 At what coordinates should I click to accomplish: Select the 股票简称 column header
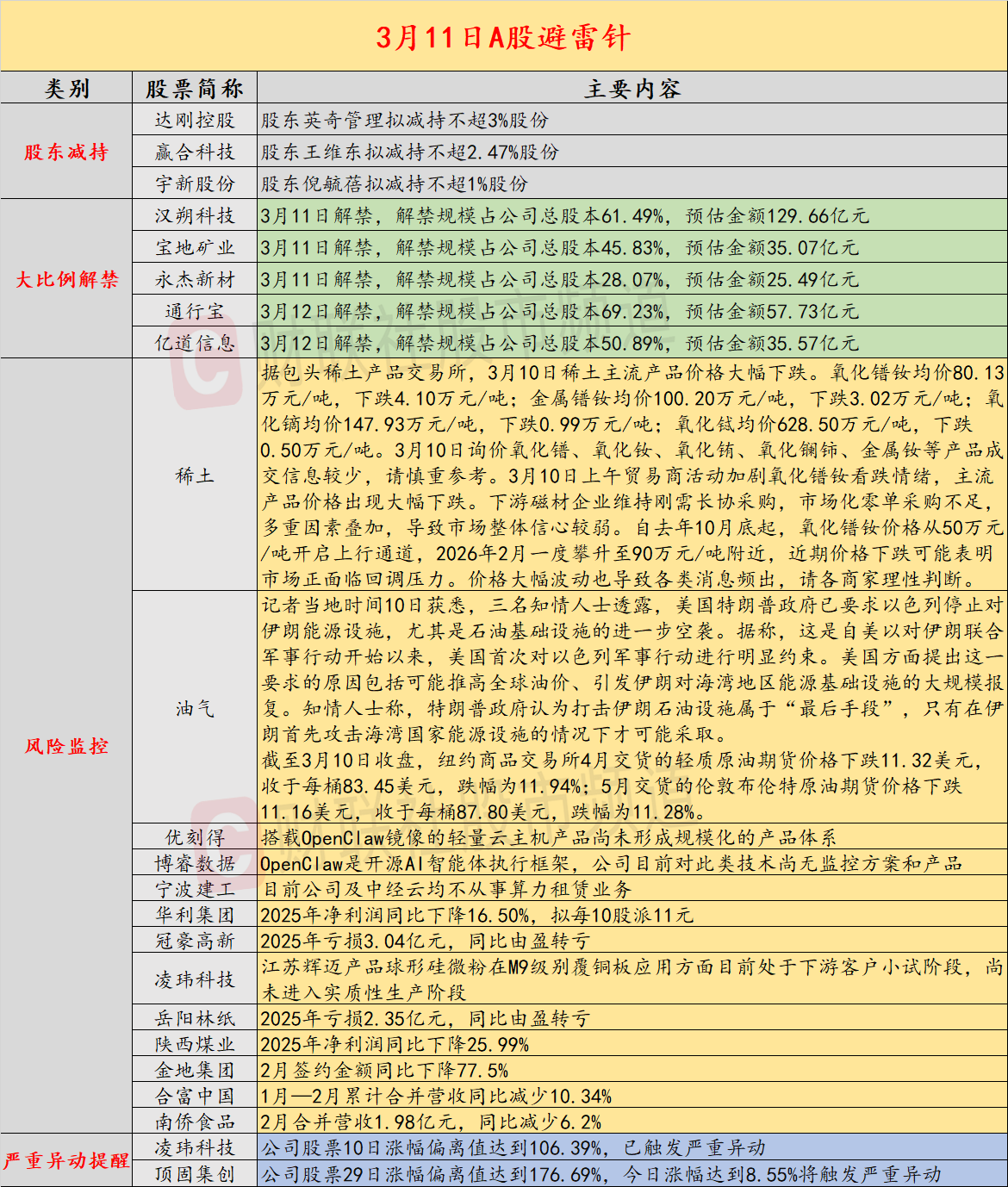[194, 86]
